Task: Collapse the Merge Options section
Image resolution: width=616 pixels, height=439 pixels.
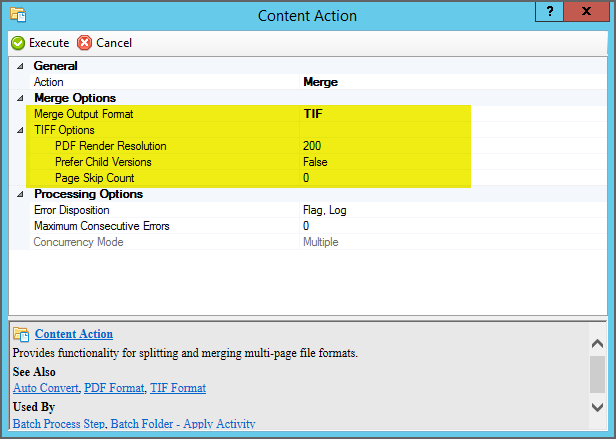Action: point(20,98)
